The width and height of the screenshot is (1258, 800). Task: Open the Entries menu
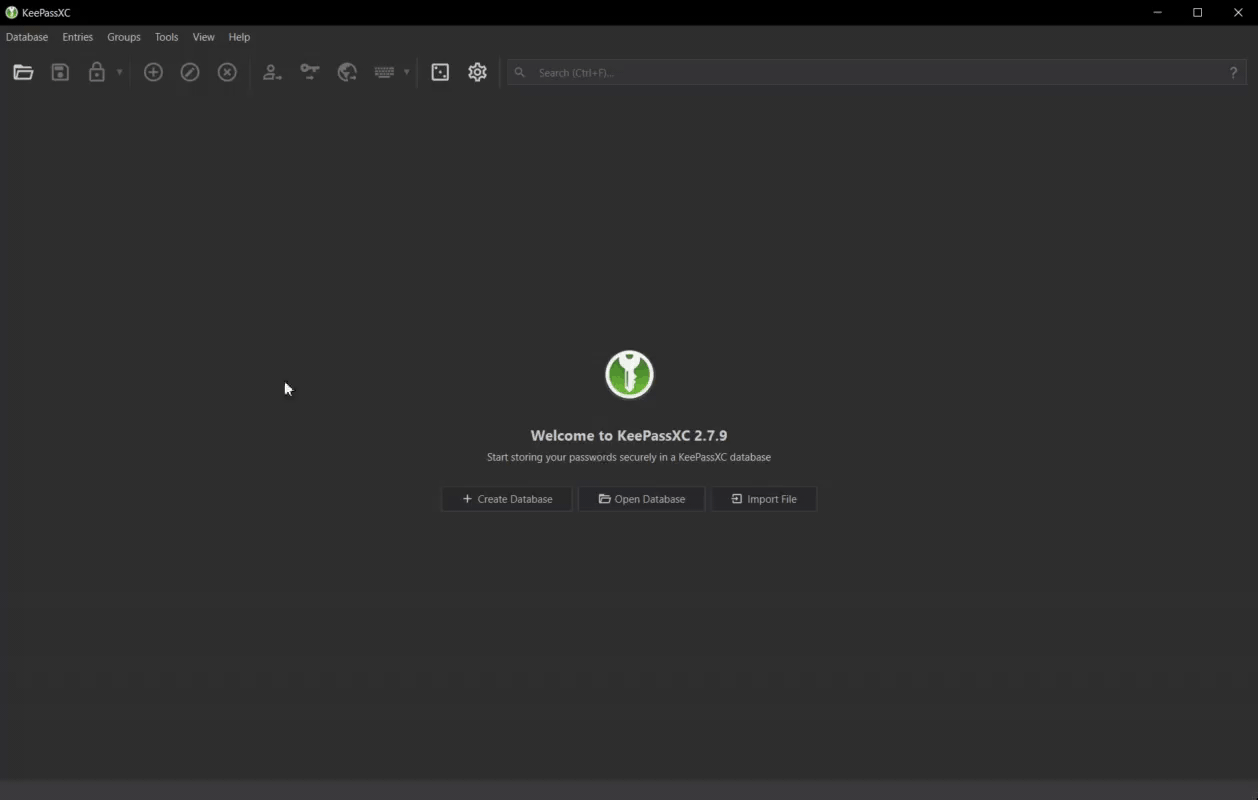[77, 37]
